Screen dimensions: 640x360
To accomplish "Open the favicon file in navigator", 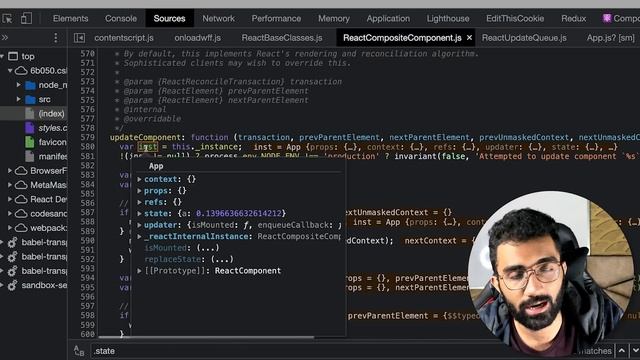I will (53, 142).
